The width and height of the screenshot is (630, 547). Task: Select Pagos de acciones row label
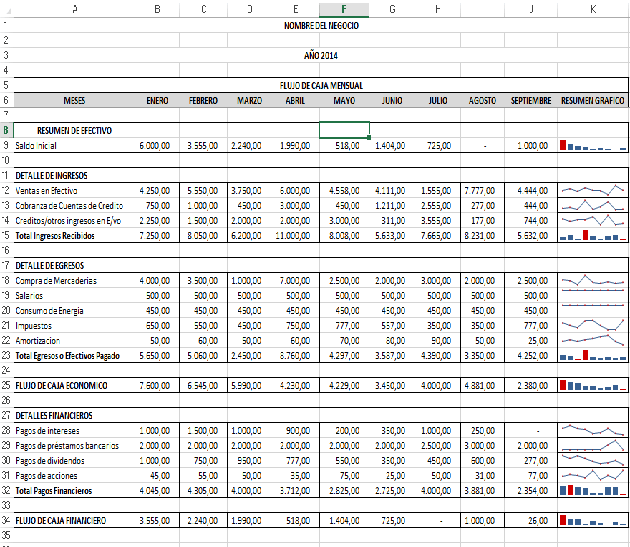click(46, 475)
